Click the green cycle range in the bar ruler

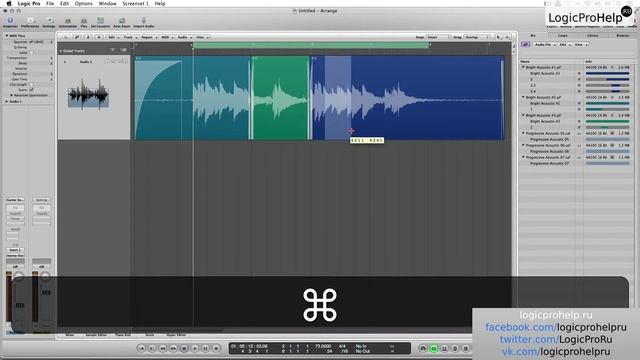(311, 45)
